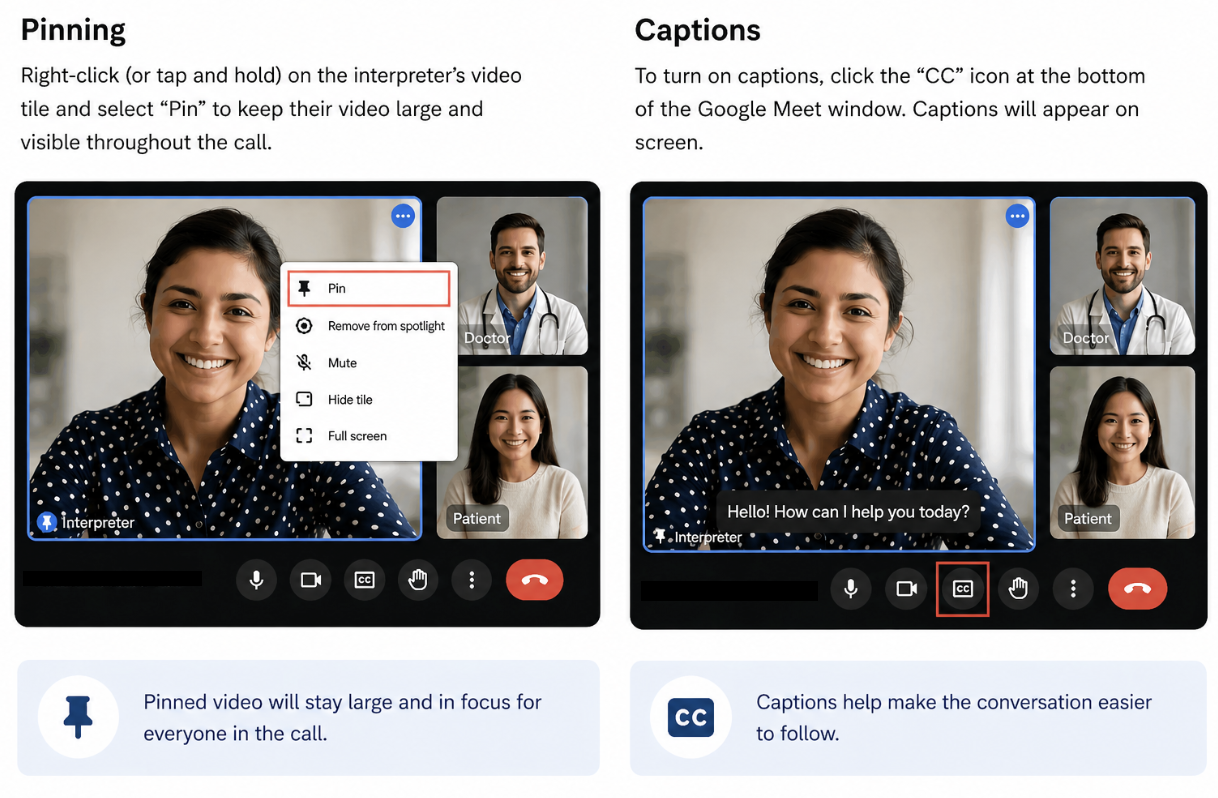Click the Doctor label under Captions

point(1086,338)
